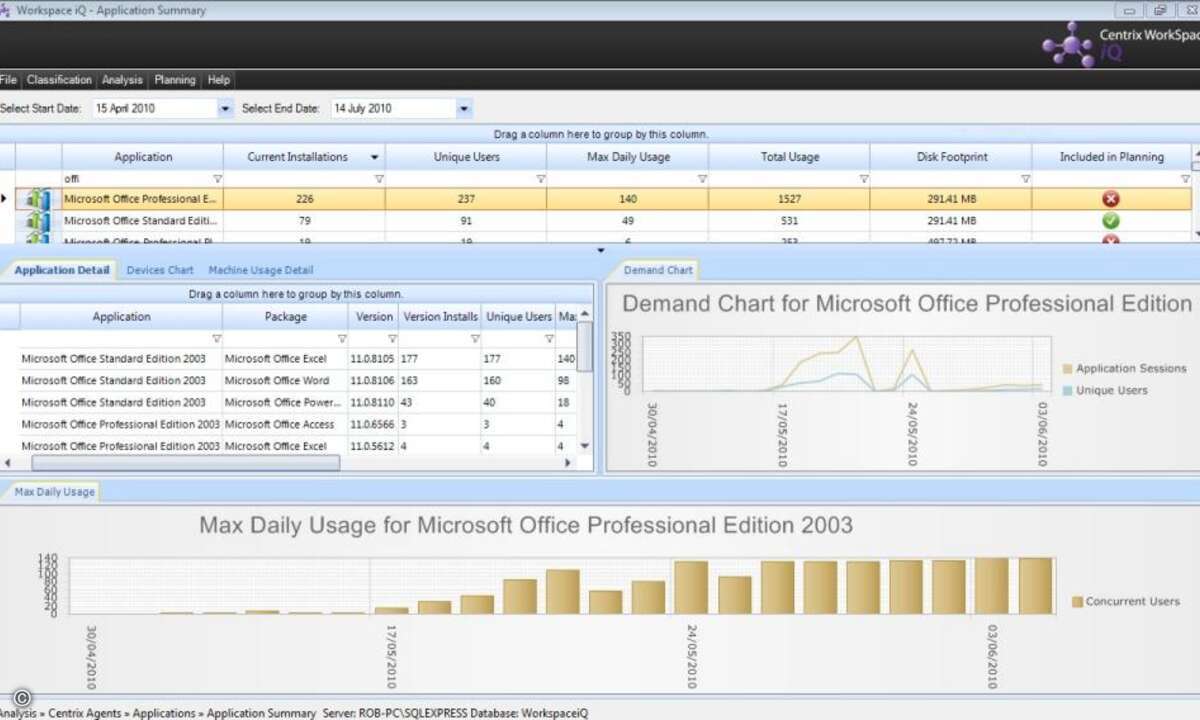Click the top grid scroll-up arrow
Screen dimensions: 1200x720
pyautogui.click(x=1195, y=154)
